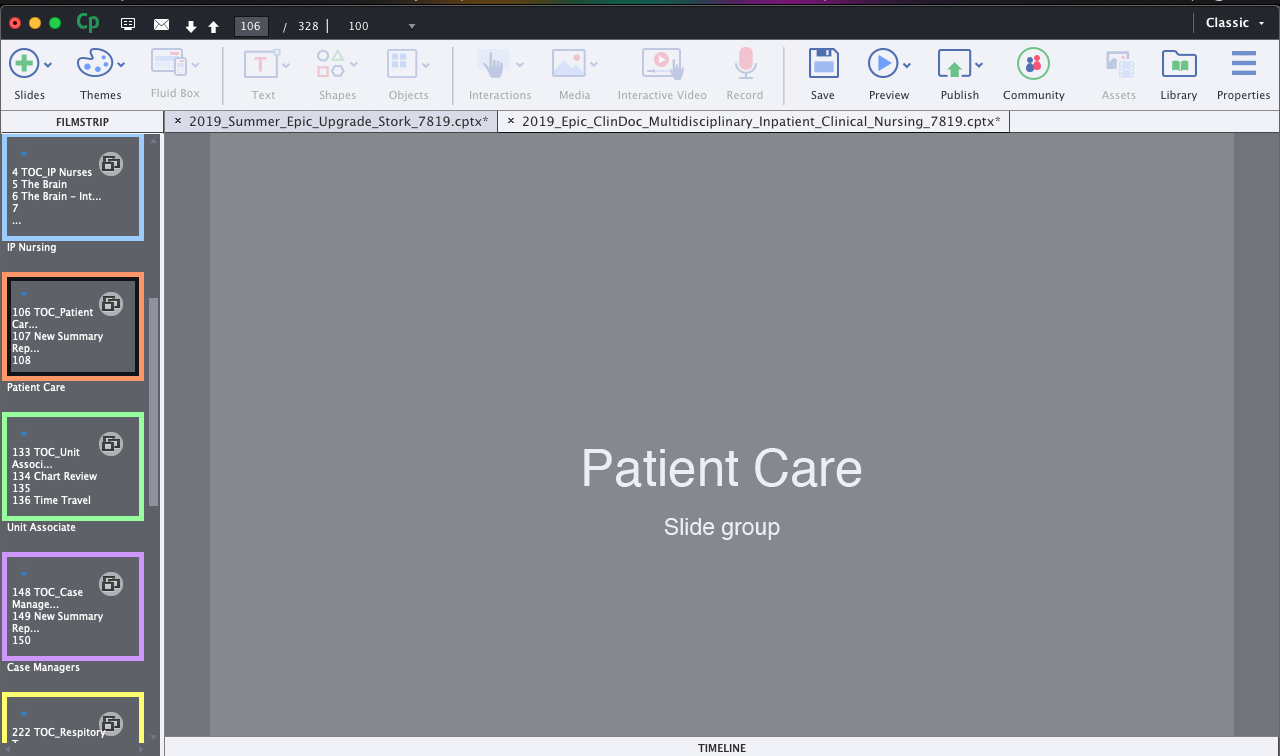Switch to Epic_ClinDoc_Multidisciplinary_Inpatient tab
The image size is (1280, 756).
click(760, 121)
